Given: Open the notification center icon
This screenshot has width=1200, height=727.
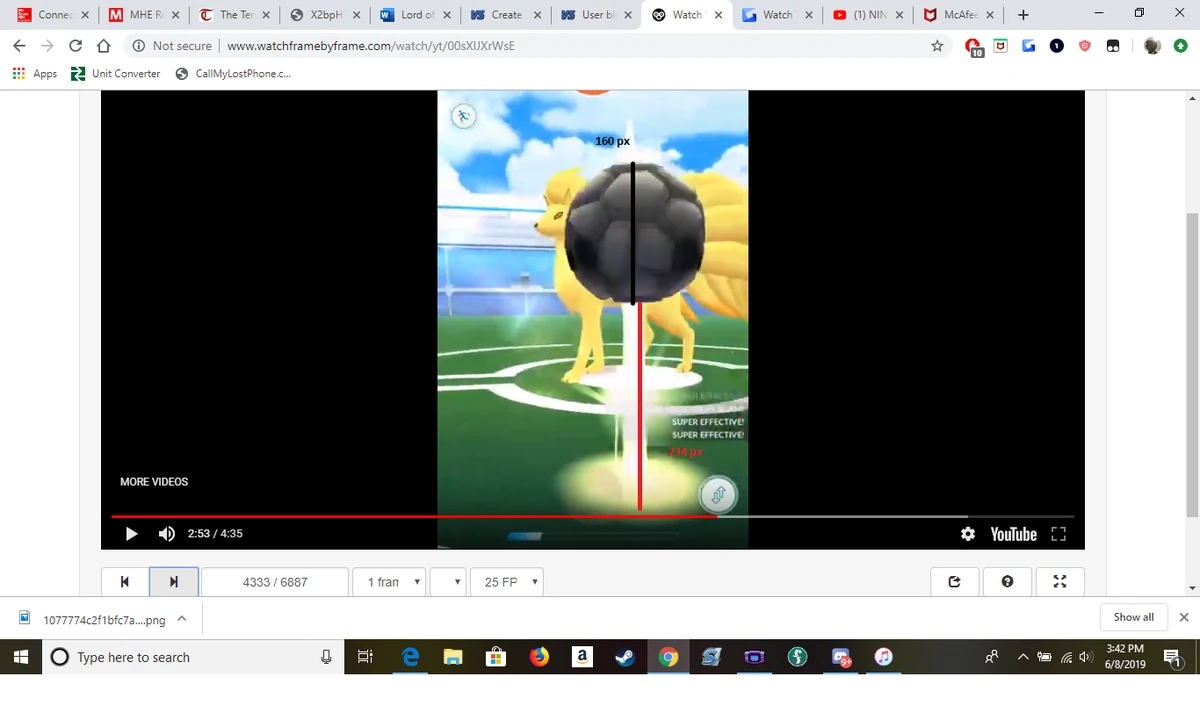Looking at the screenshot, I should click(x=1173, y=657).
